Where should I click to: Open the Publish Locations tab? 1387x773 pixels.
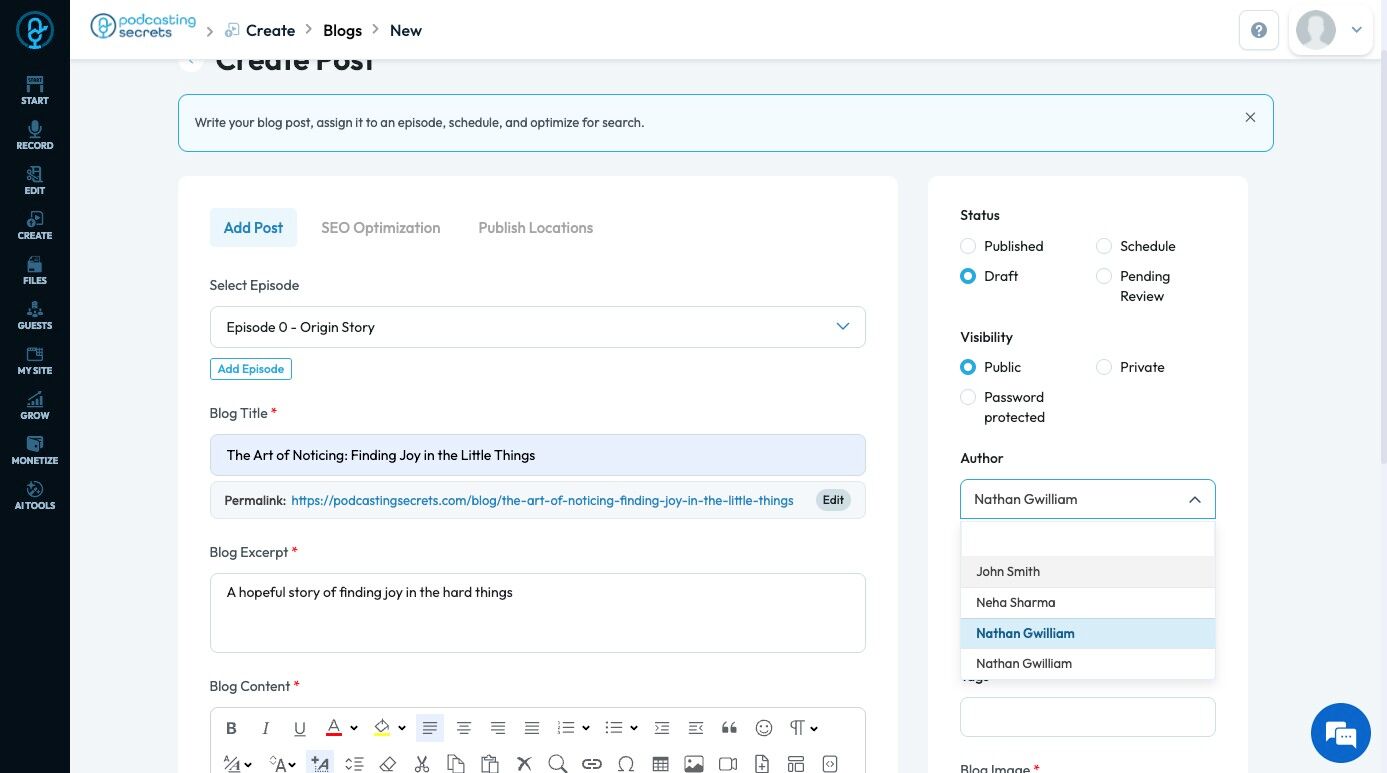click(x=535, y=228)
